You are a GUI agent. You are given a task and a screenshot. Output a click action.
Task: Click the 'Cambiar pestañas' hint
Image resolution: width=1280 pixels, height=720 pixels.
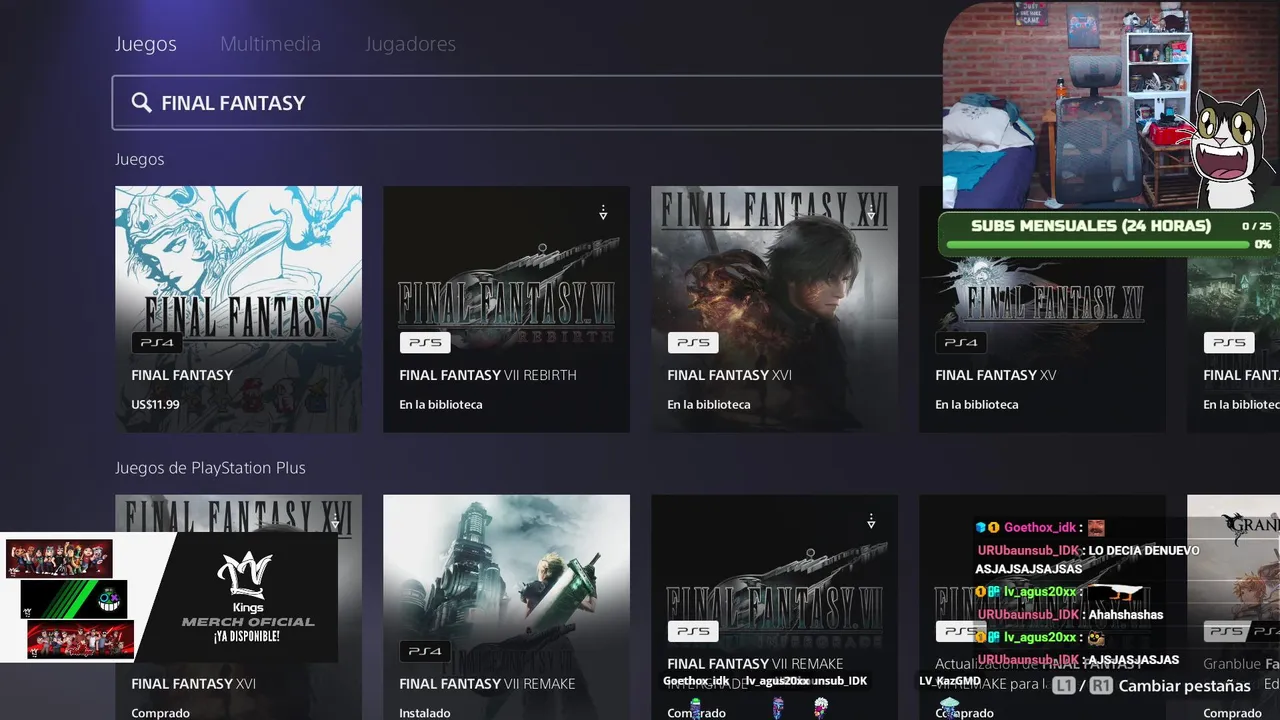(1184, 686)
